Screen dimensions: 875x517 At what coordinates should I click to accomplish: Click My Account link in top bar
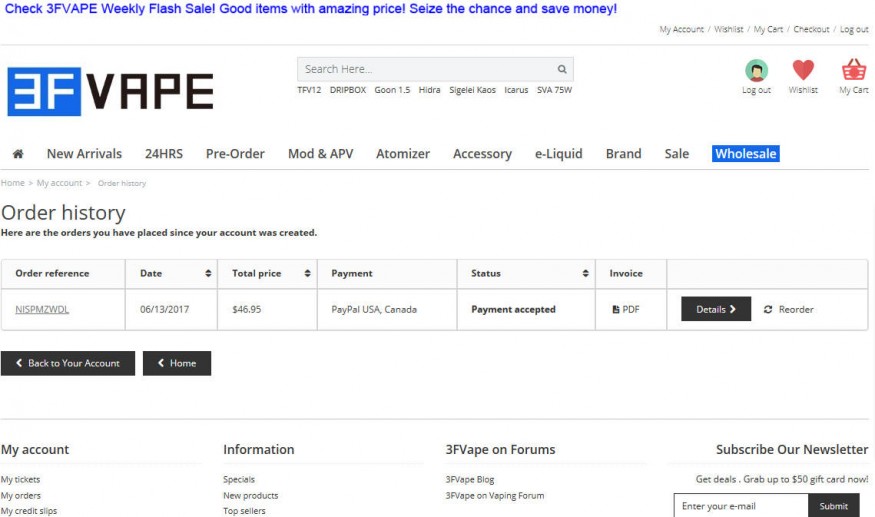tap(681, 29)
